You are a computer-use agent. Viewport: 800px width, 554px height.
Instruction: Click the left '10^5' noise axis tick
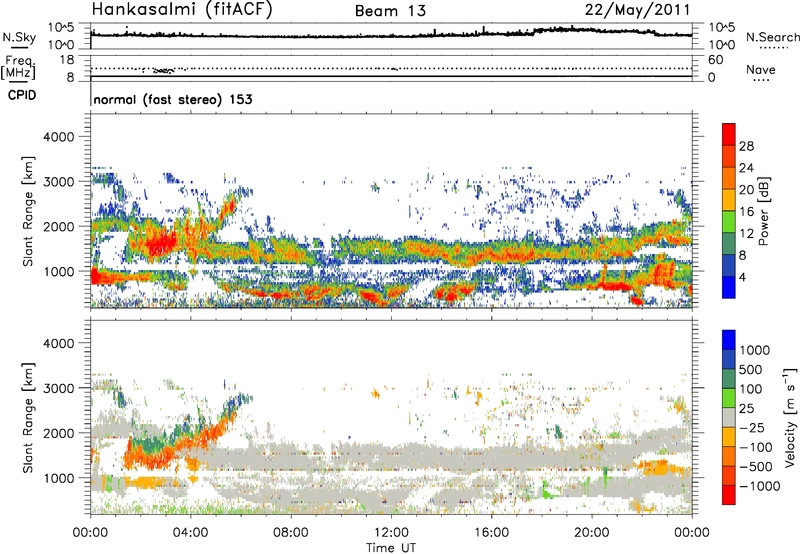[61, 27]
